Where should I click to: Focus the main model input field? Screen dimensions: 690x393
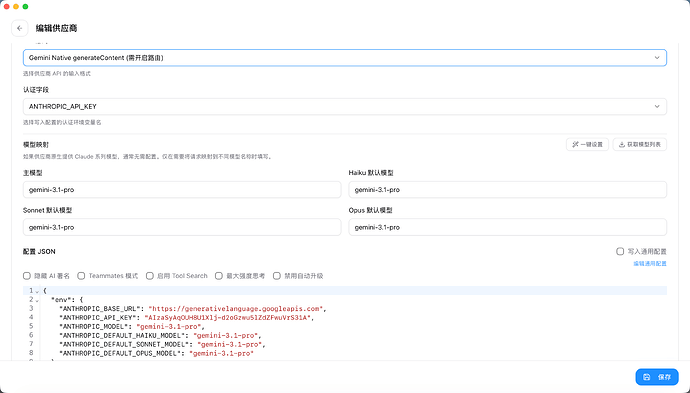coord(182,190)
